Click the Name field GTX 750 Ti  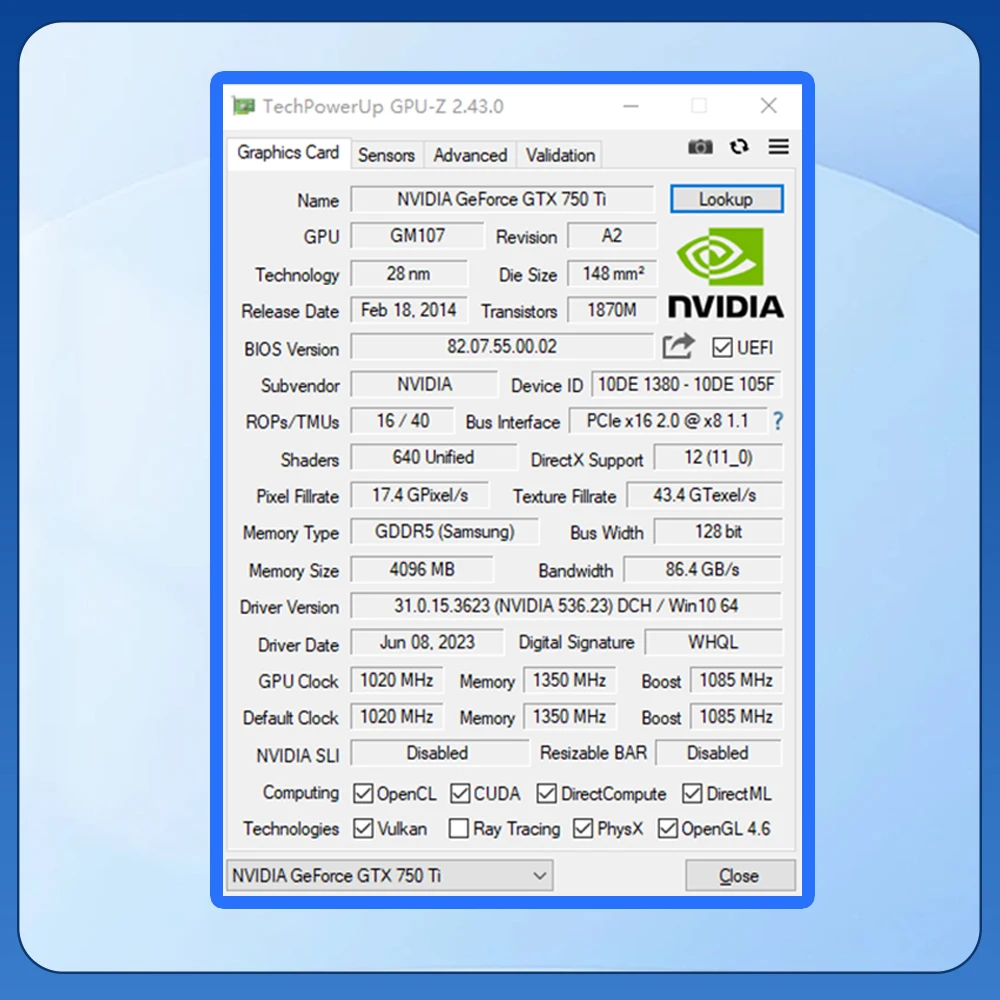tap(502, 199)
